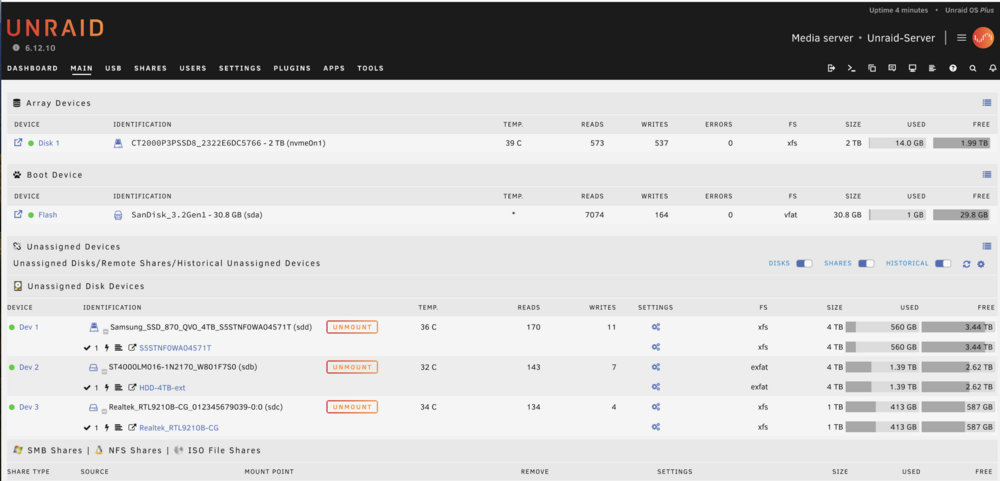1000x481 pixels.
Task: Open the notifications bell icon
Action: (992, 68)
